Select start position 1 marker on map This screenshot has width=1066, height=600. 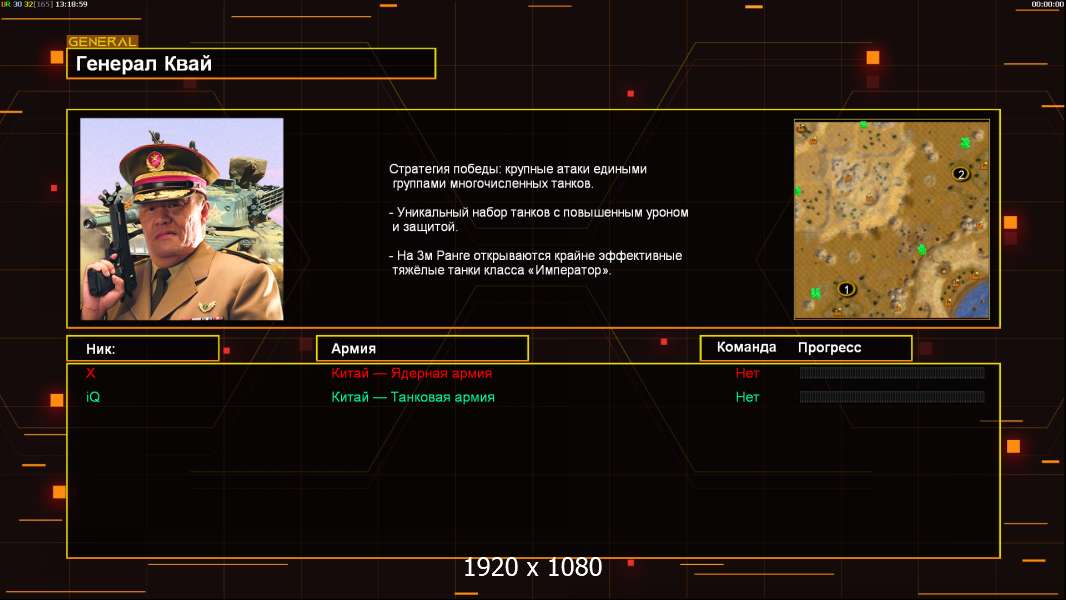tap(846, 289)
